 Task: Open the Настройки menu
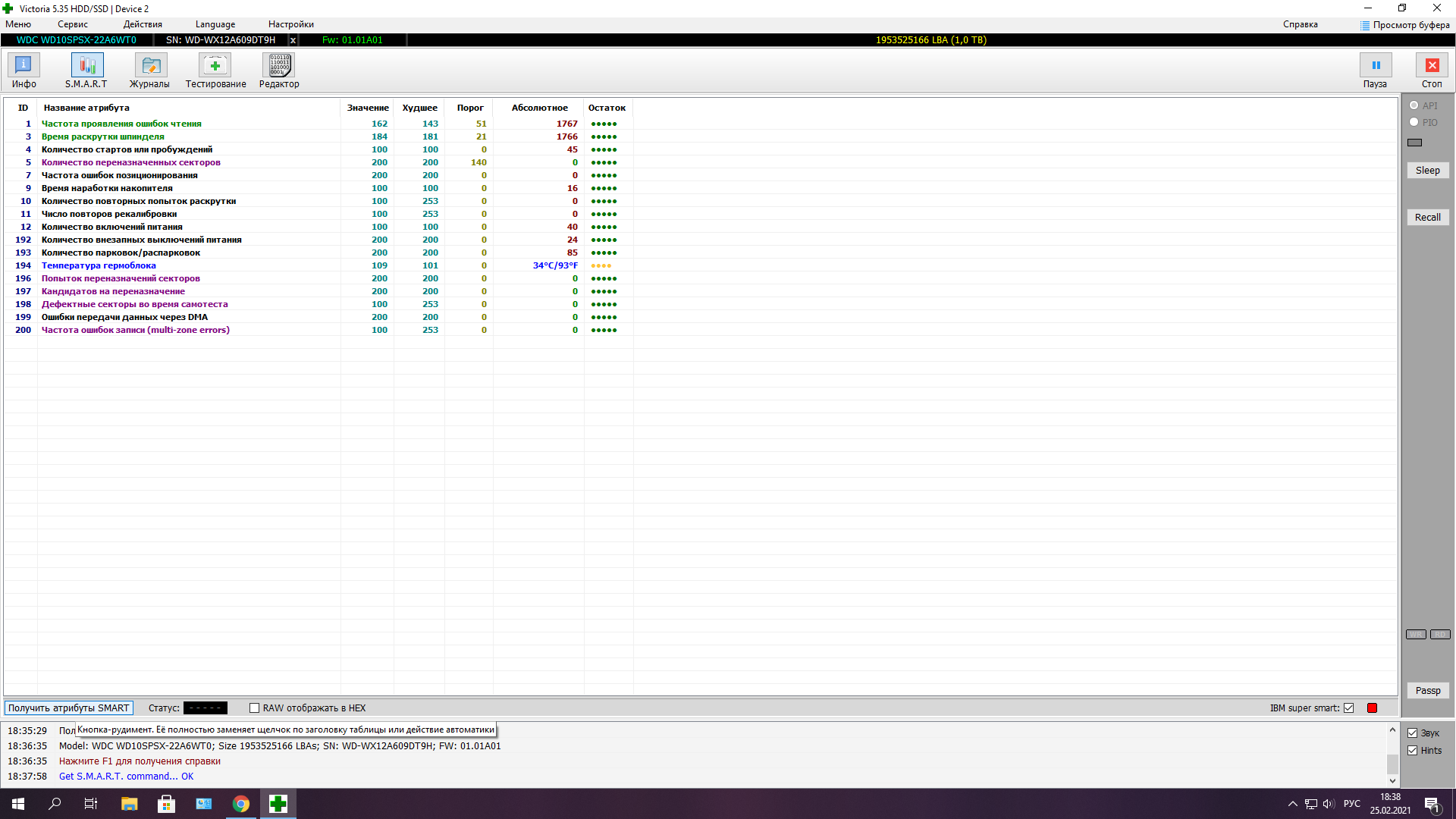290,24
